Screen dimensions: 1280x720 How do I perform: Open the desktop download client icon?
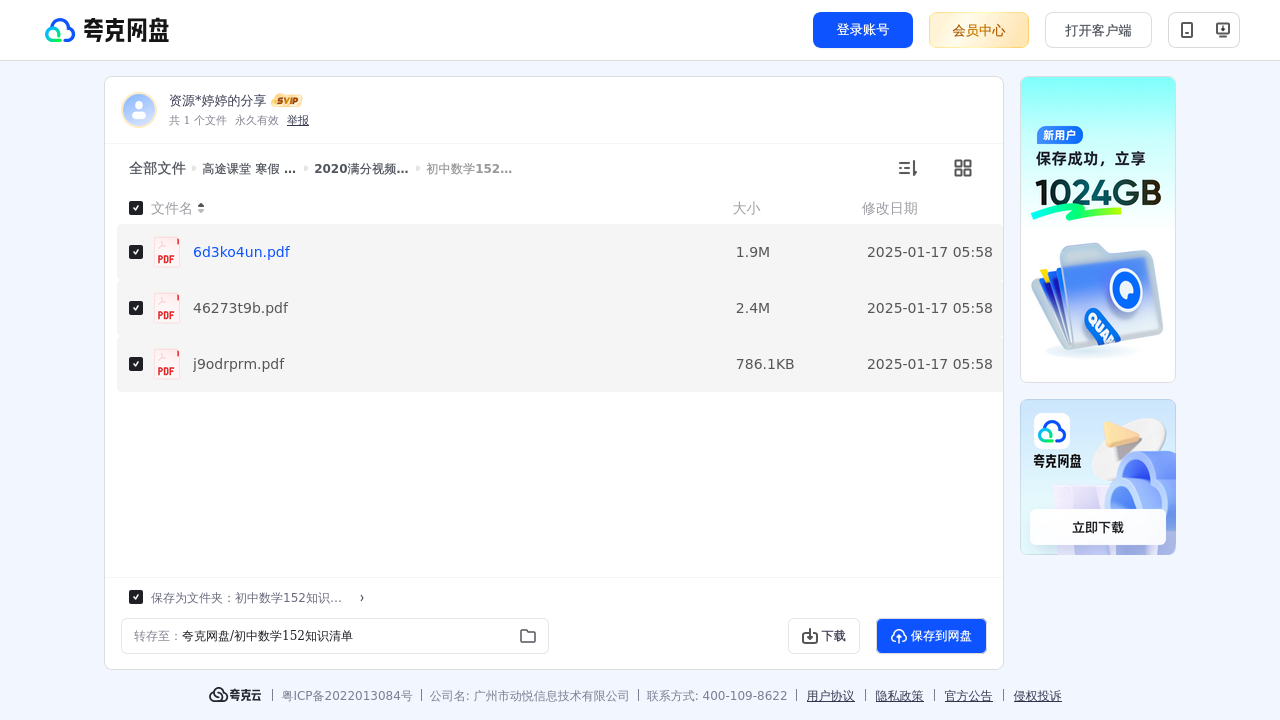pos(1222,30)
